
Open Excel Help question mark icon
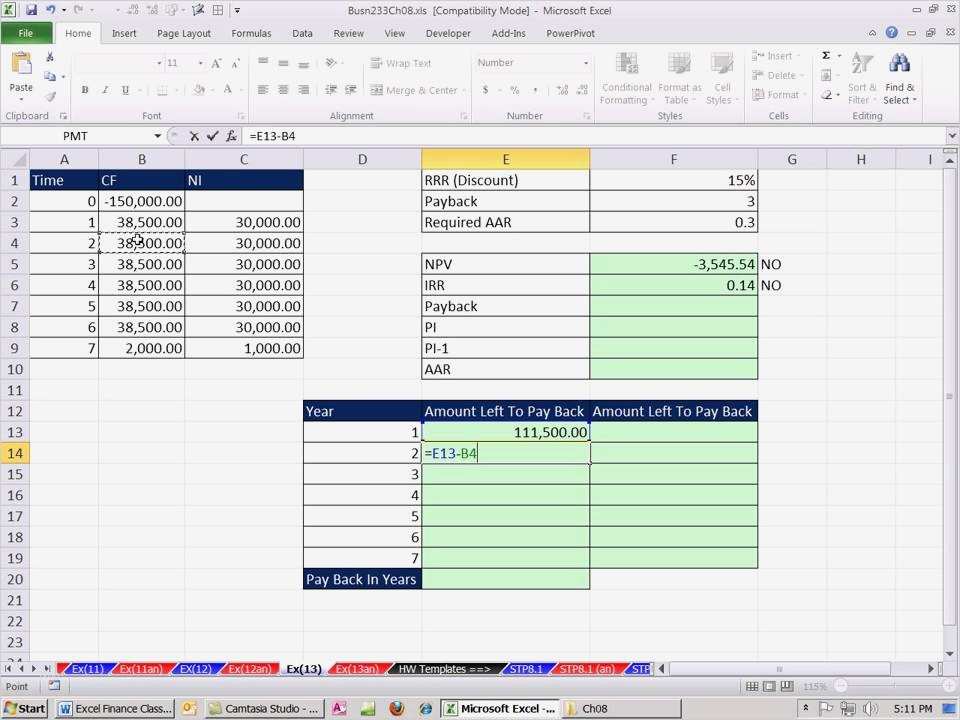click(x=891, y=33)
